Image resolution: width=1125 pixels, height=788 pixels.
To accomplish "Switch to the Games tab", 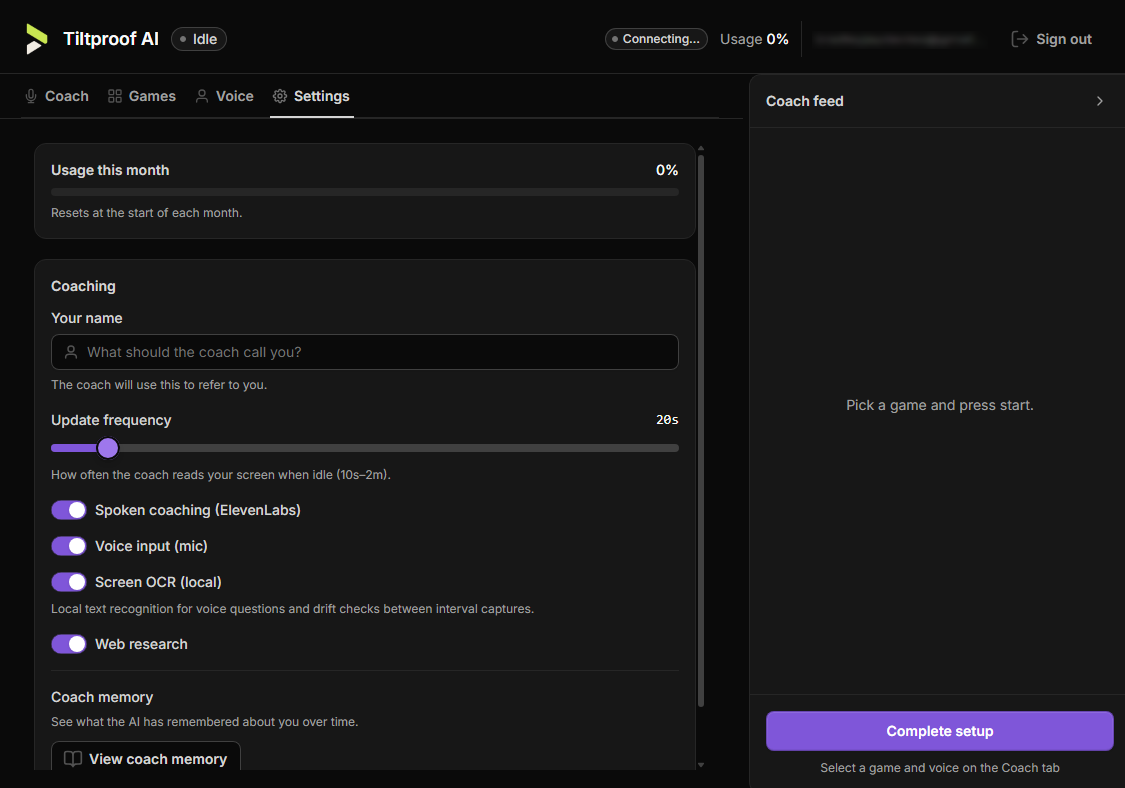I will point(142,96).
